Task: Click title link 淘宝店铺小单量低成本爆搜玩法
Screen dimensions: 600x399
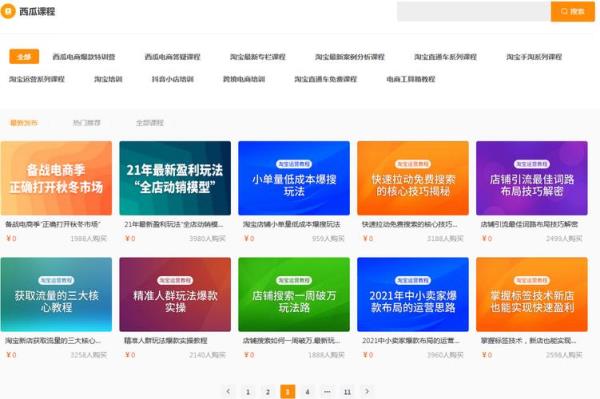Action: tap(292, 224)
